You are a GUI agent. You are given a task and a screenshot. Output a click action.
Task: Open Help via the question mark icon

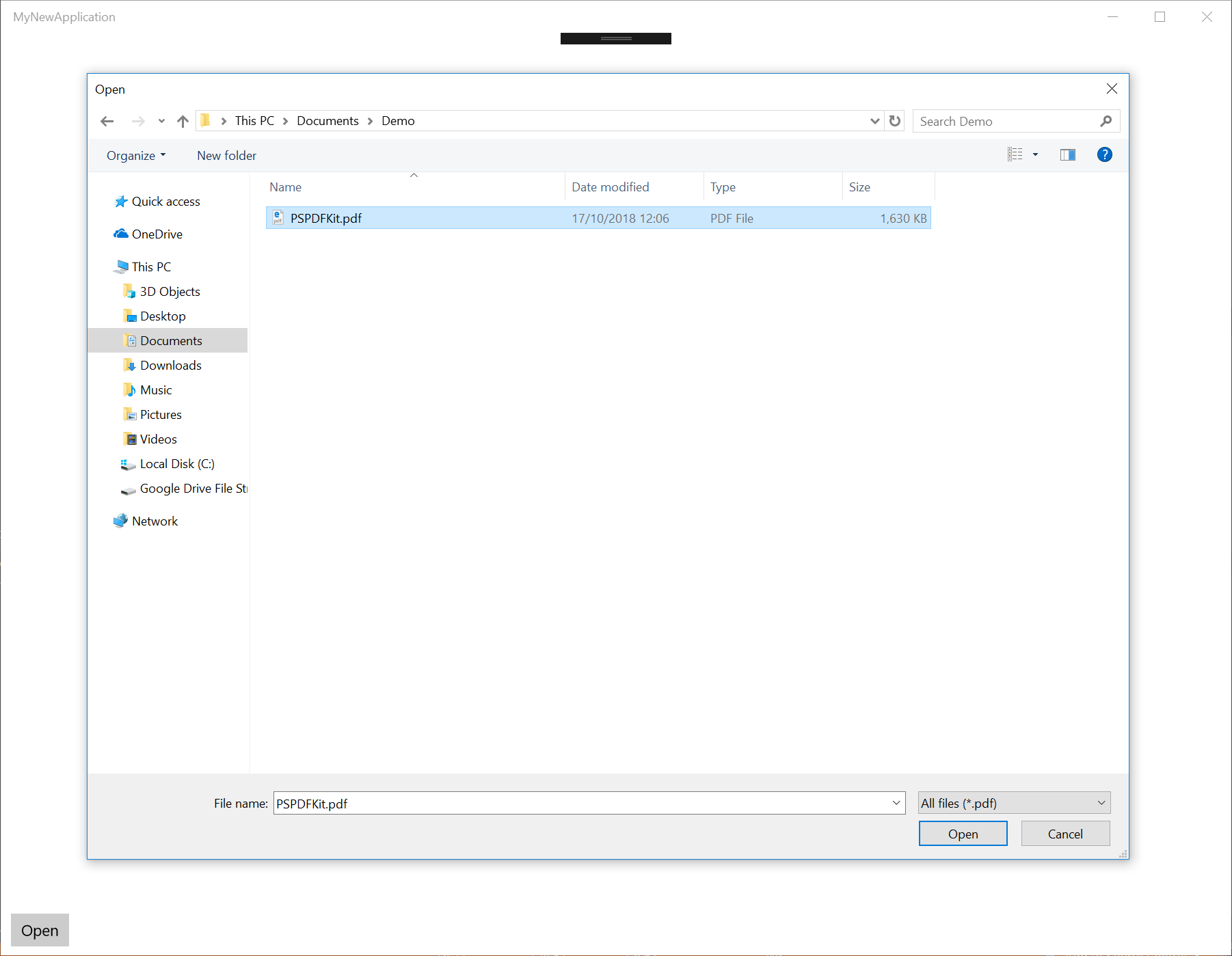tap(1104, 154)
